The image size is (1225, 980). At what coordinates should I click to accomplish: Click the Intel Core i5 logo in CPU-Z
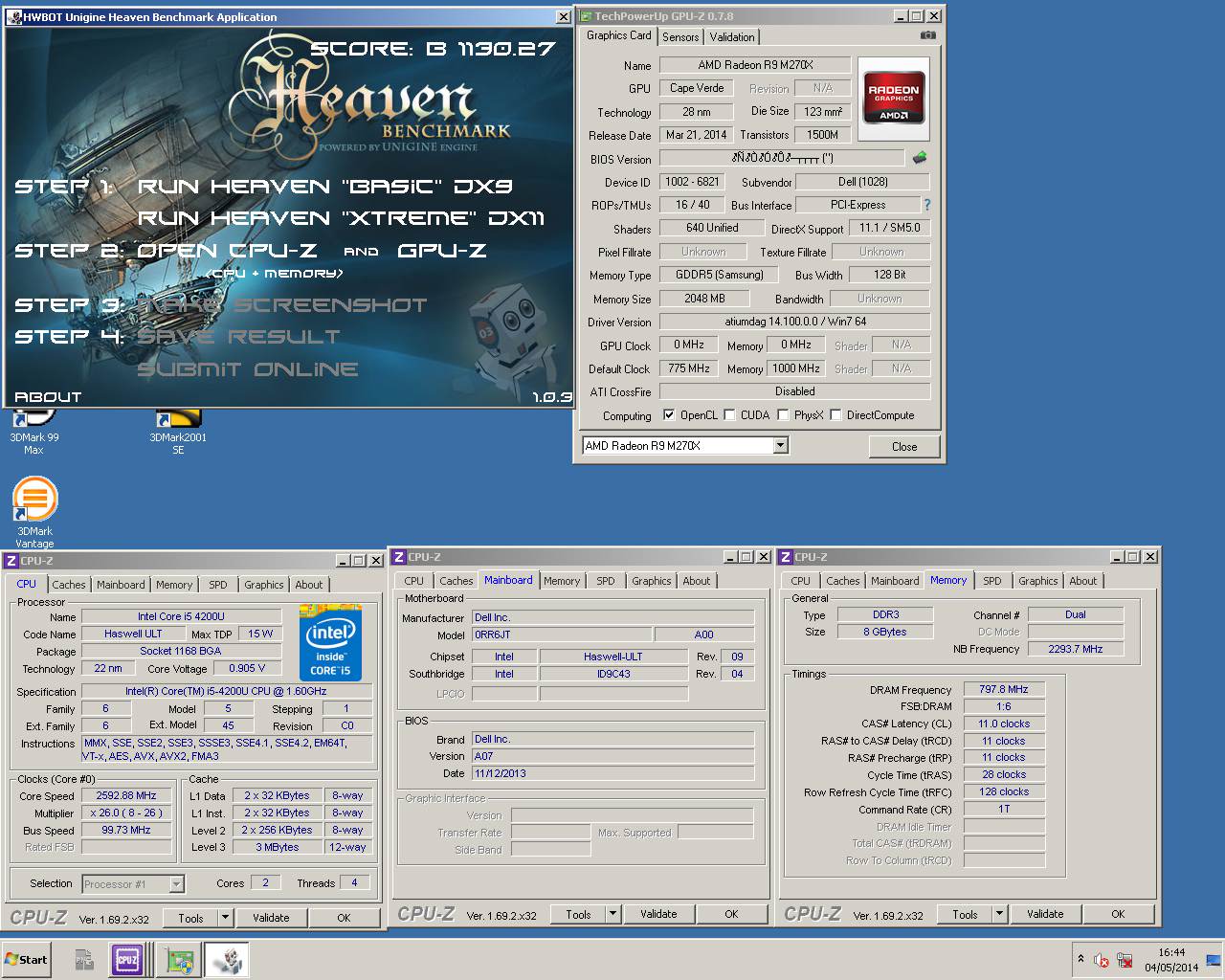pos(330,642)
